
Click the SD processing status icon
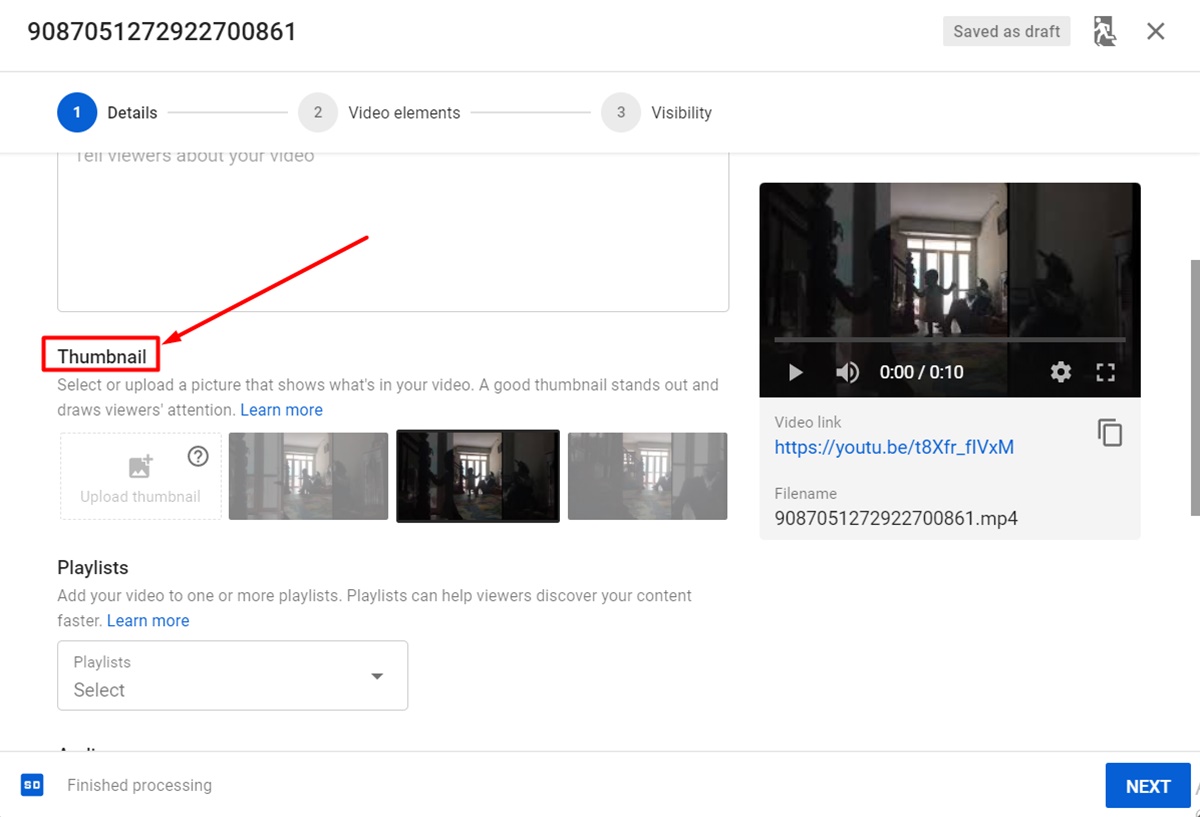[32, 785]
